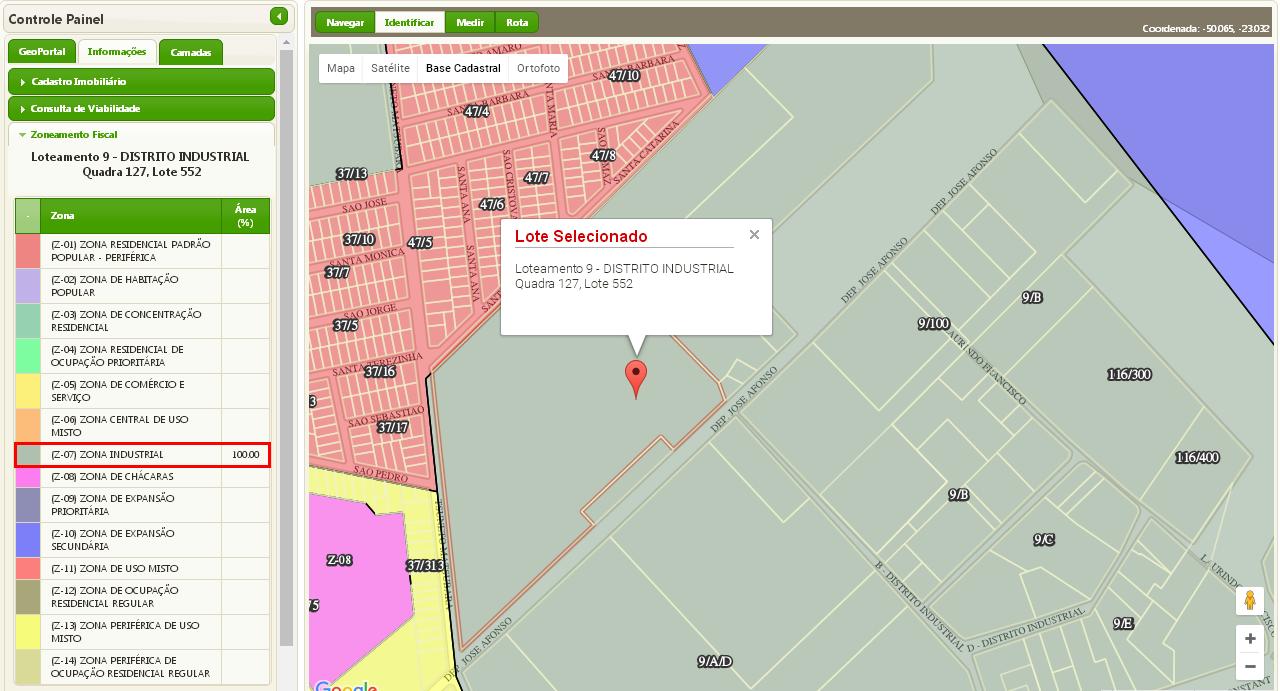This screenshot has width=1280, height=691.
Task: Expand the Cadastro Imobiliário section
Action: click(141, 81)
